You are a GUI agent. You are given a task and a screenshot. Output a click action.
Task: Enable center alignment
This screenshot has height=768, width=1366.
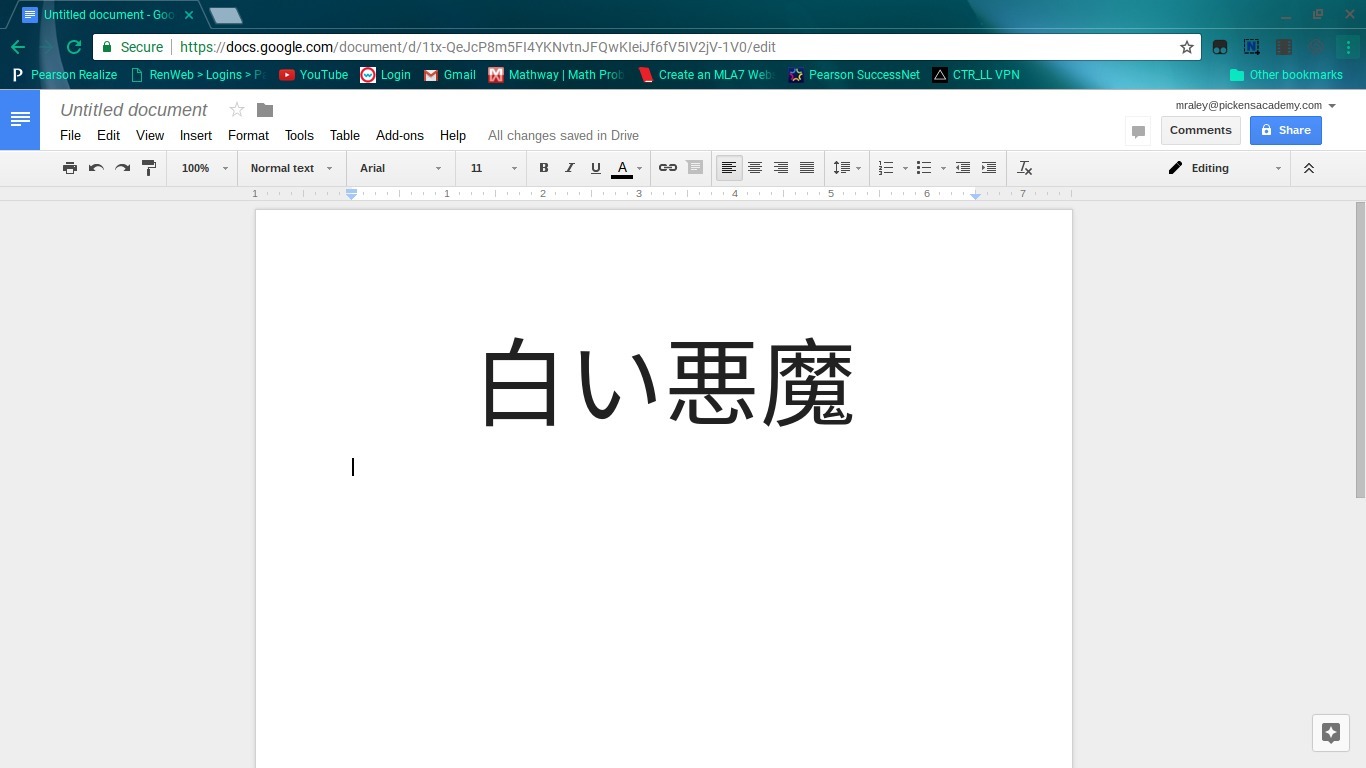[x=755, y=168]
